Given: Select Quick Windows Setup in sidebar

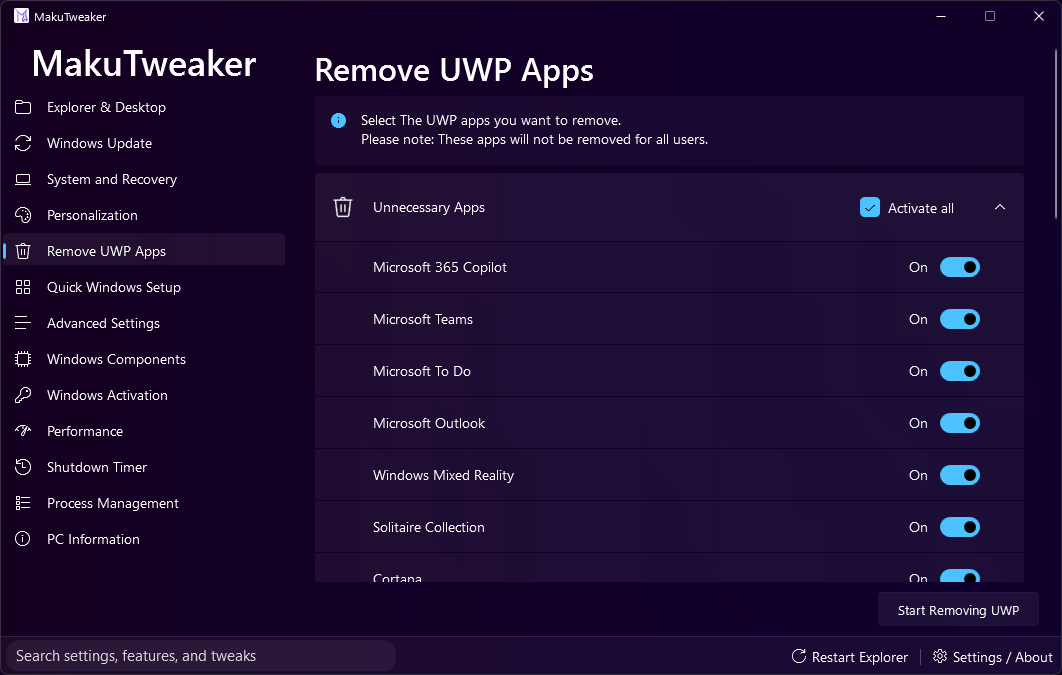Looking at the screenshot, I should pos(144,287).
